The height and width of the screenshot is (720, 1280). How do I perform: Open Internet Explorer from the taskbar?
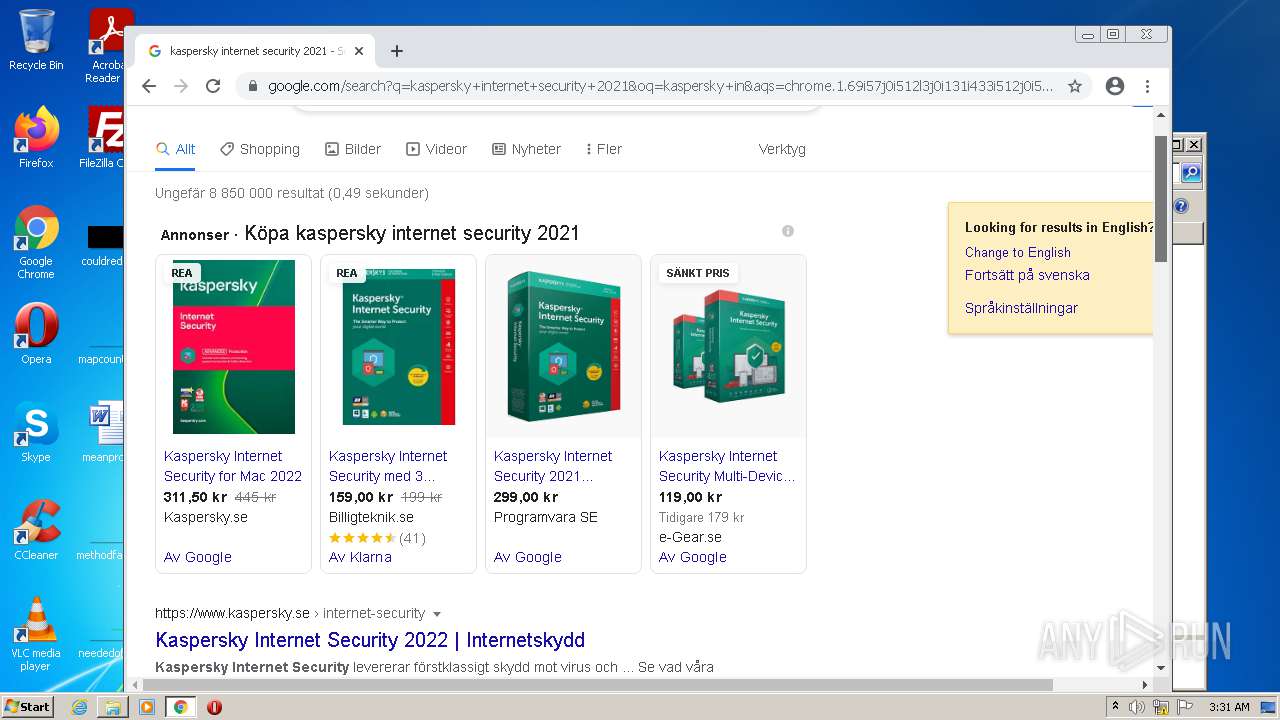79,707
